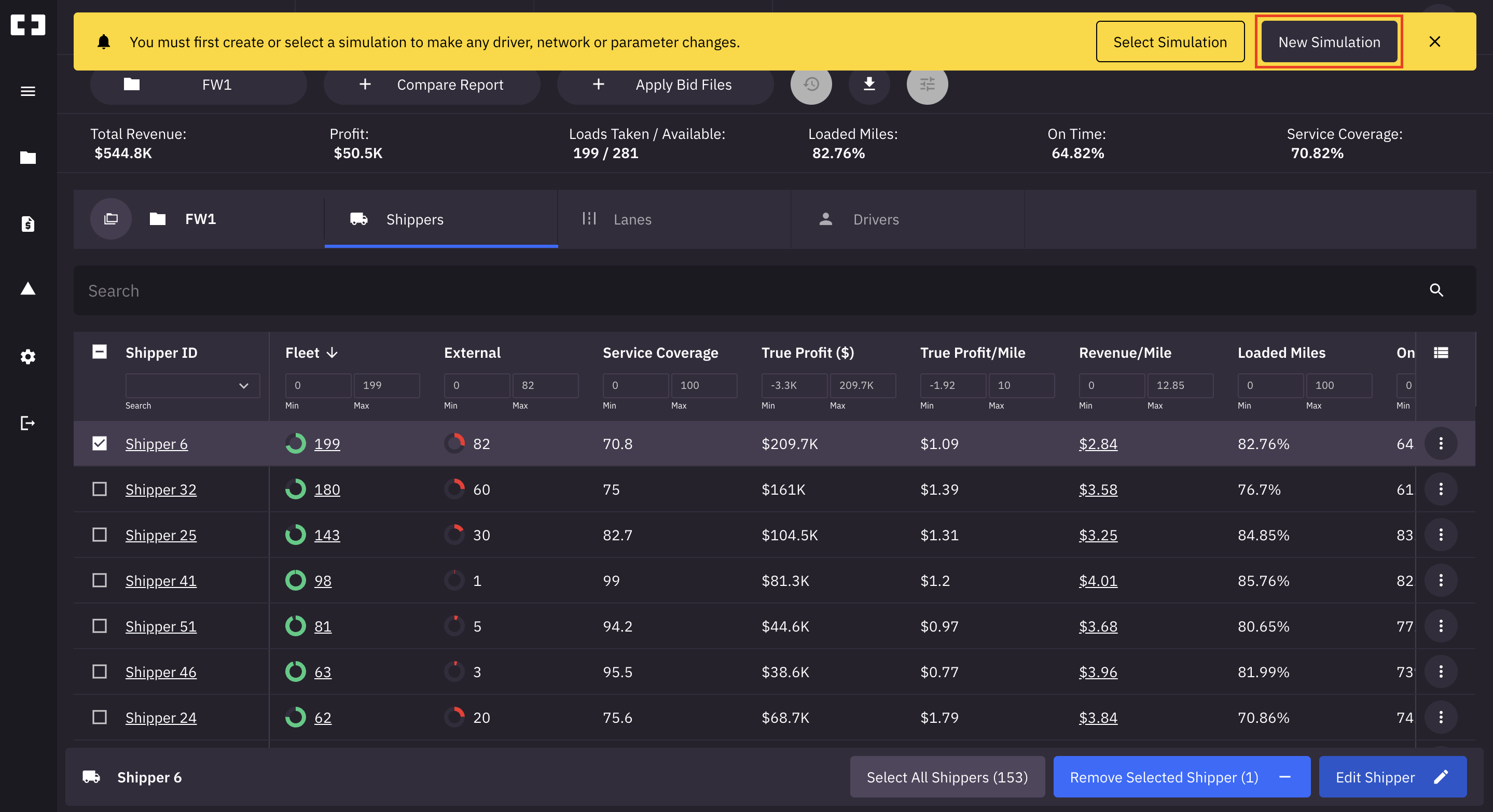Click the hamburger menu icon in sidebar
The height and width of the screenshot is (812, 1493).
coord(28,91)
